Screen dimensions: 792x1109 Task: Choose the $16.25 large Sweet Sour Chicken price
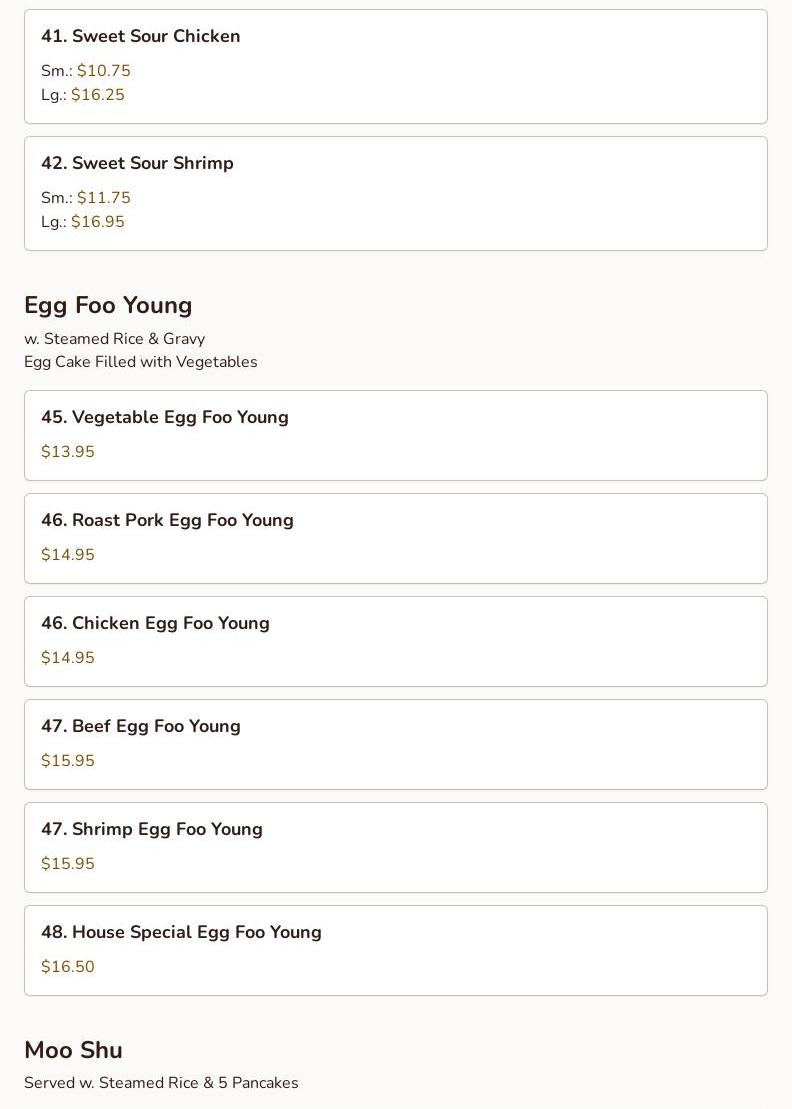point(97,95)
